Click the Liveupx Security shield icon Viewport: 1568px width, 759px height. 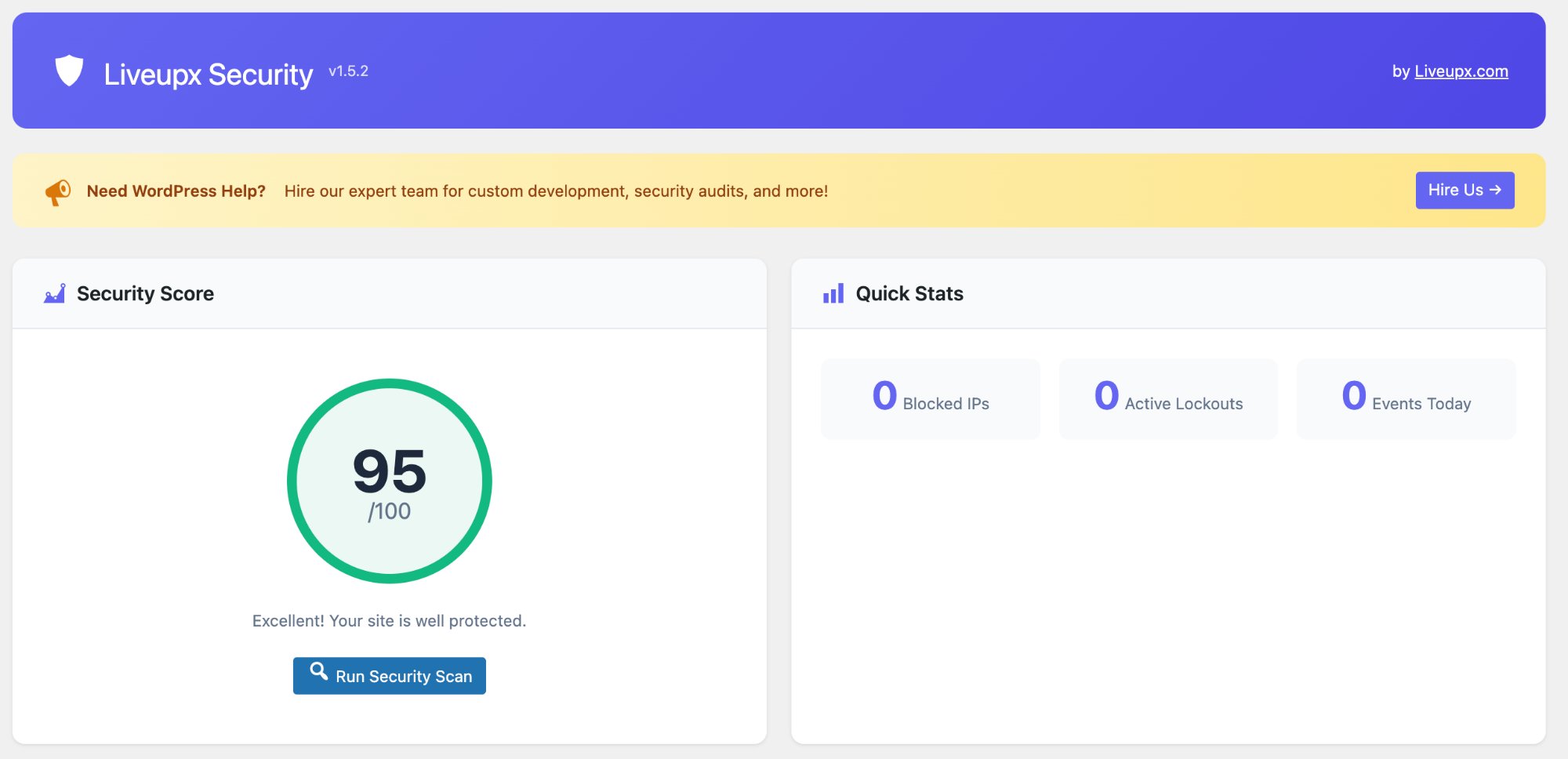pyautogui.click(x=69, y=71)
